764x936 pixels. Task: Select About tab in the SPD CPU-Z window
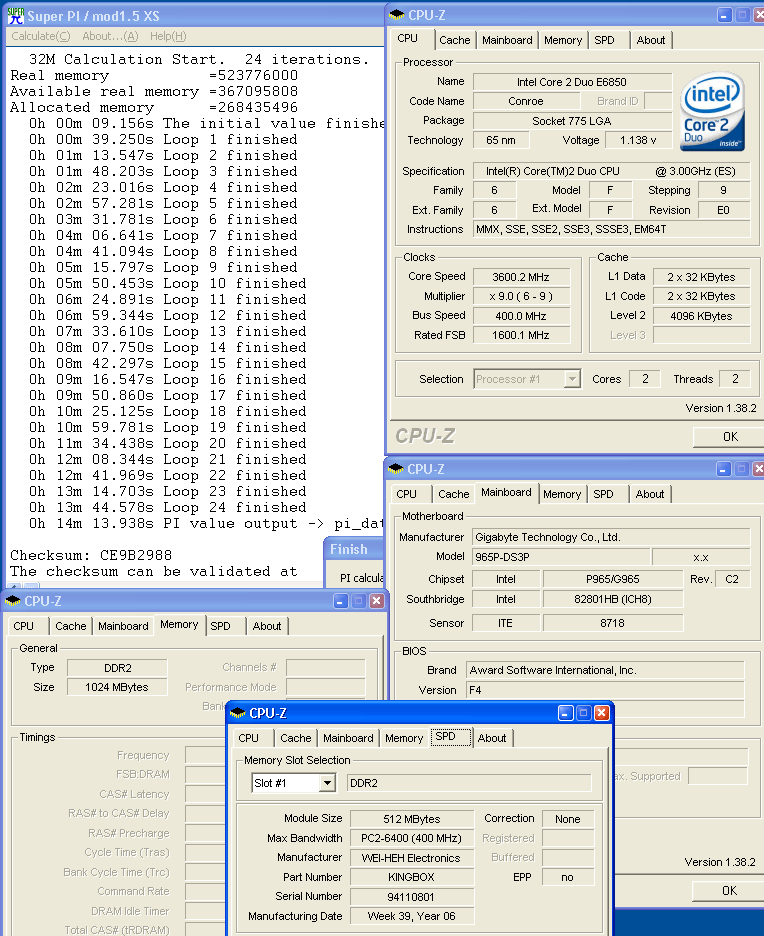pos(492,738)
